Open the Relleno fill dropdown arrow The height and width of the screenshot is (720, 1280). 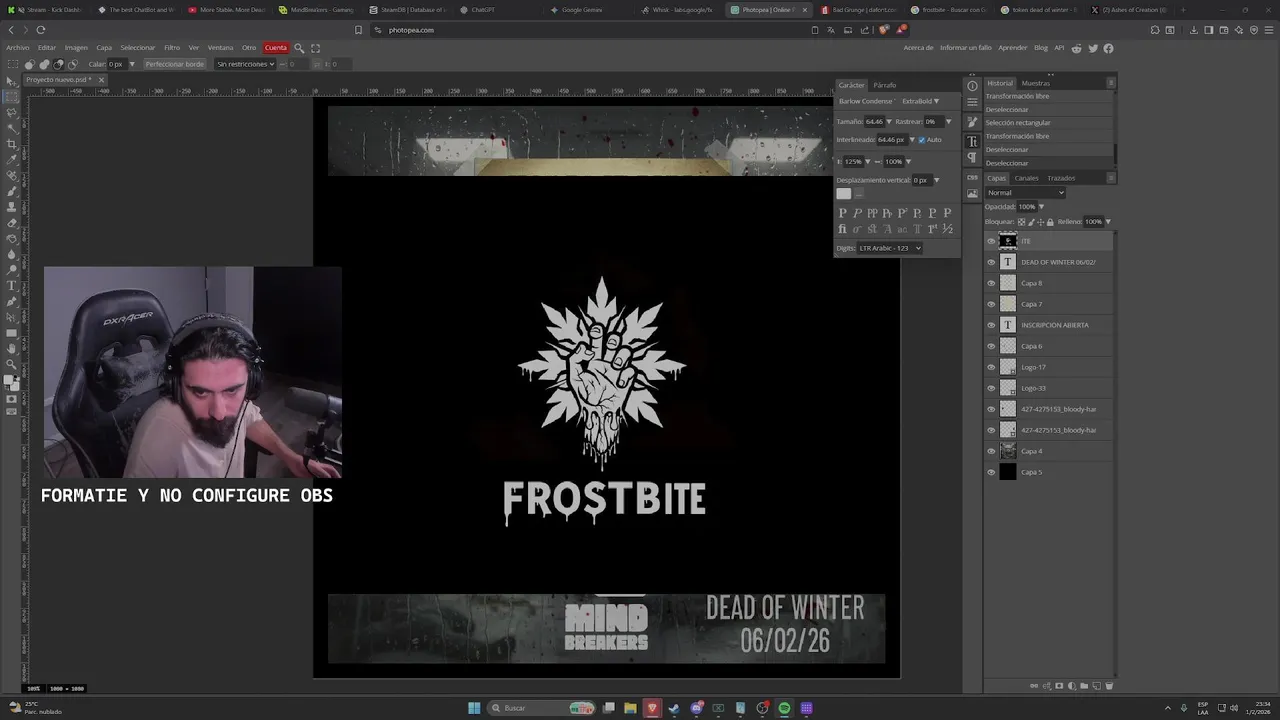point(1108,221)
